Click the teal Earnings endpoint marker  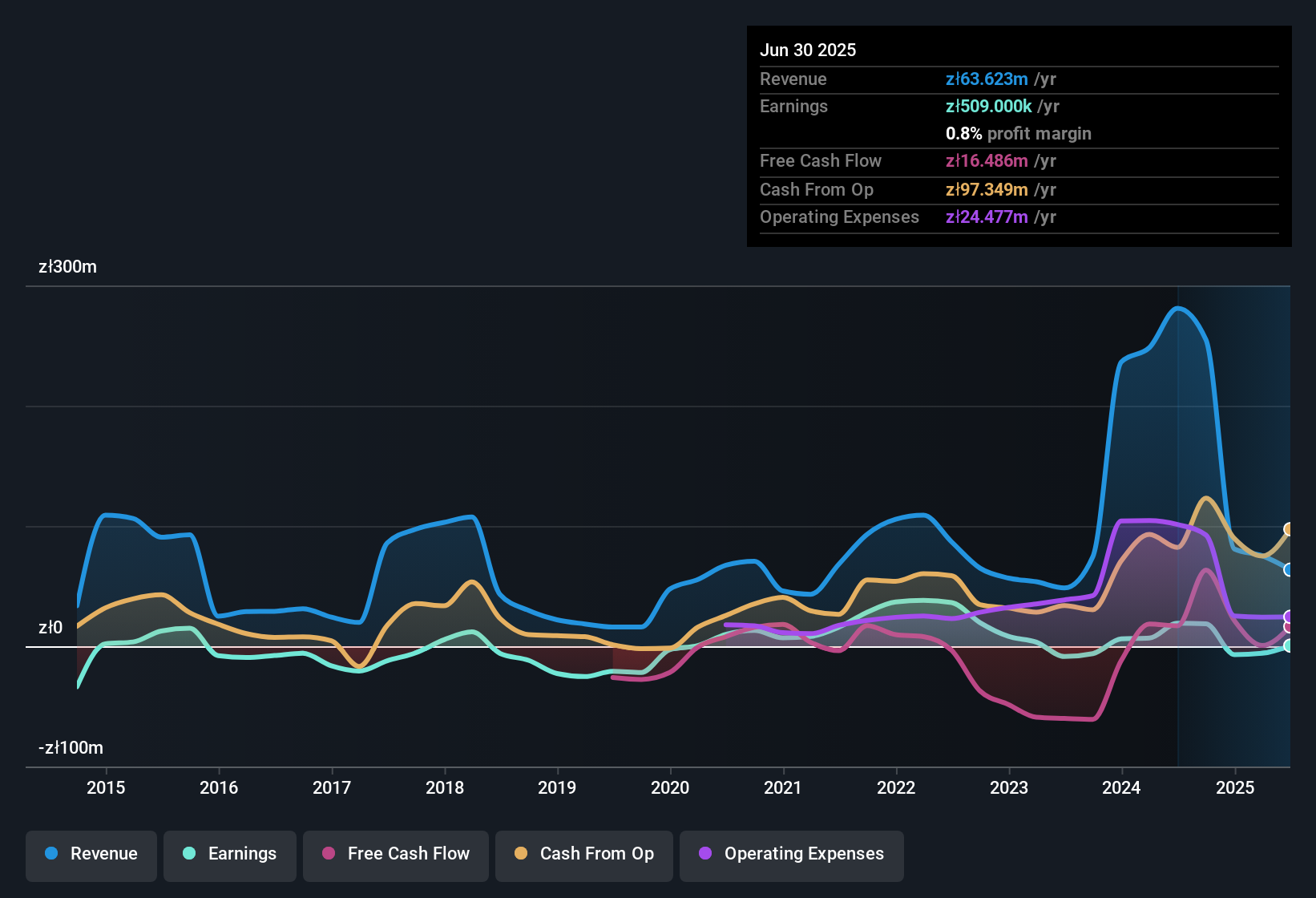coord(1288,645)
